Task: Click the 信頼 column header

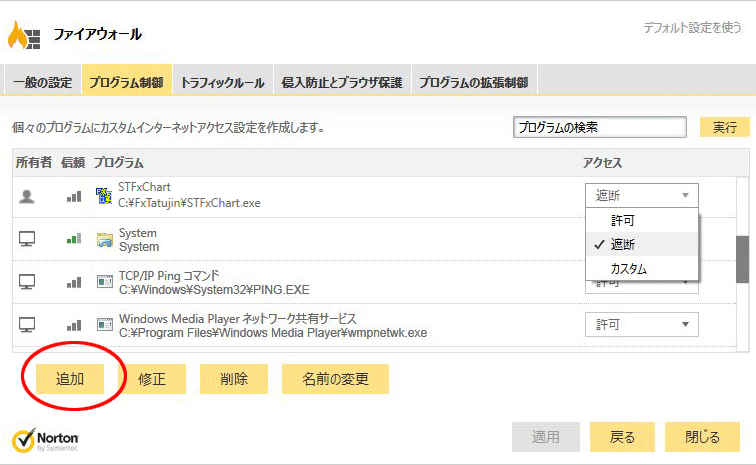Action: click(x=73, y=163)
